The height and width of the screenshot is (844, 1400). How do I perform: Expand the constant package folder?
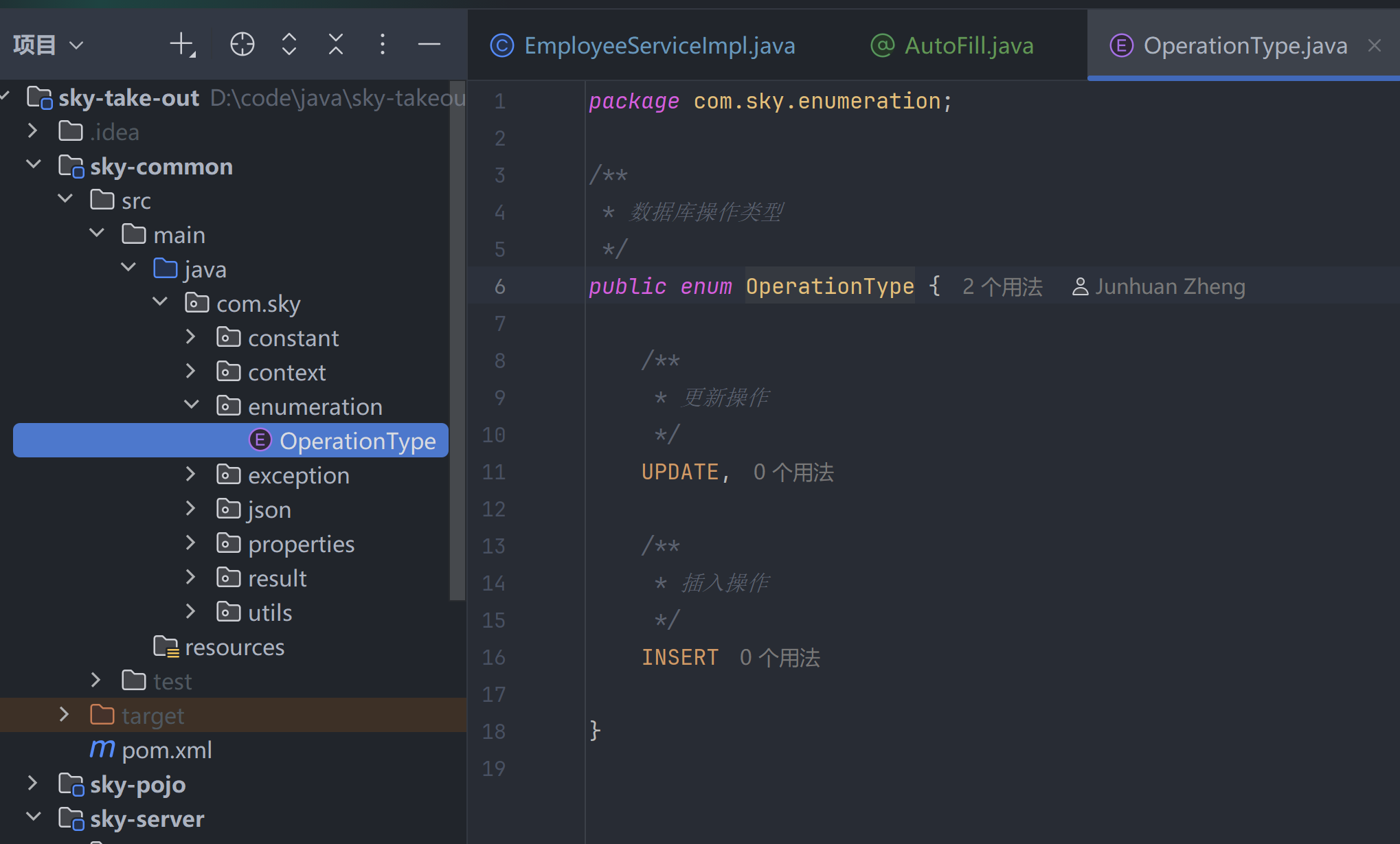coord(192,337)
